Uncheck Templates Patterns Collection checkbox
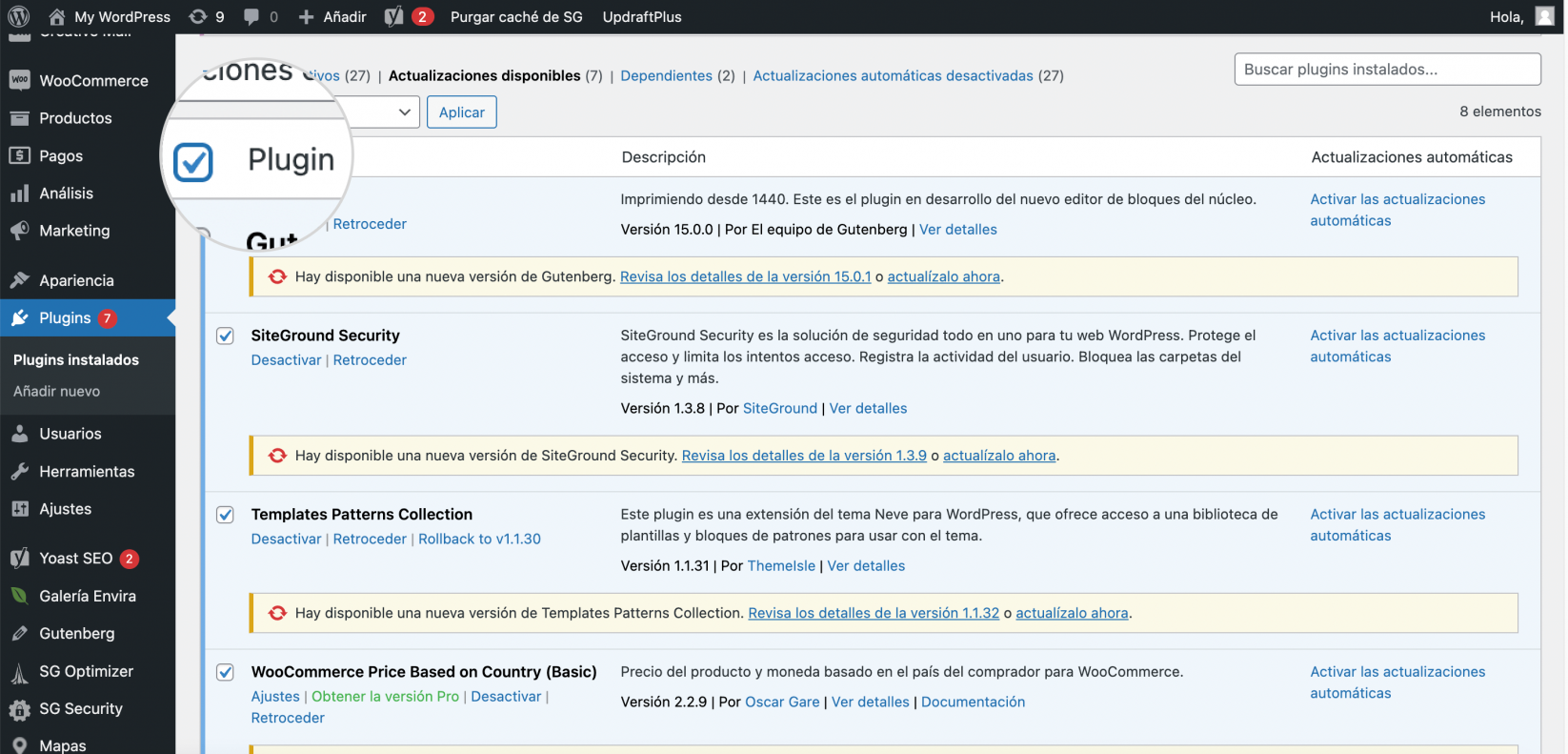 point(225,515)
